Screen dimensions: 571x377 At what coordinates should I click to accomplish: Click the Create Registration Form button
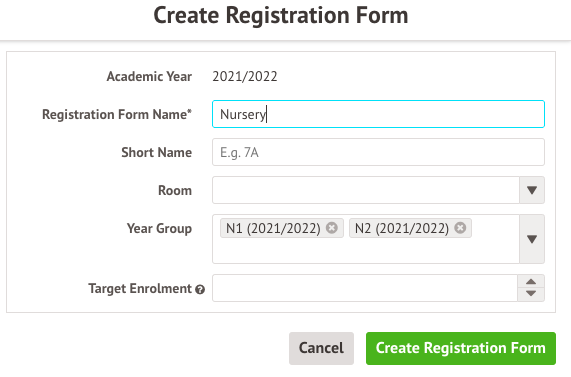point(461,348)
